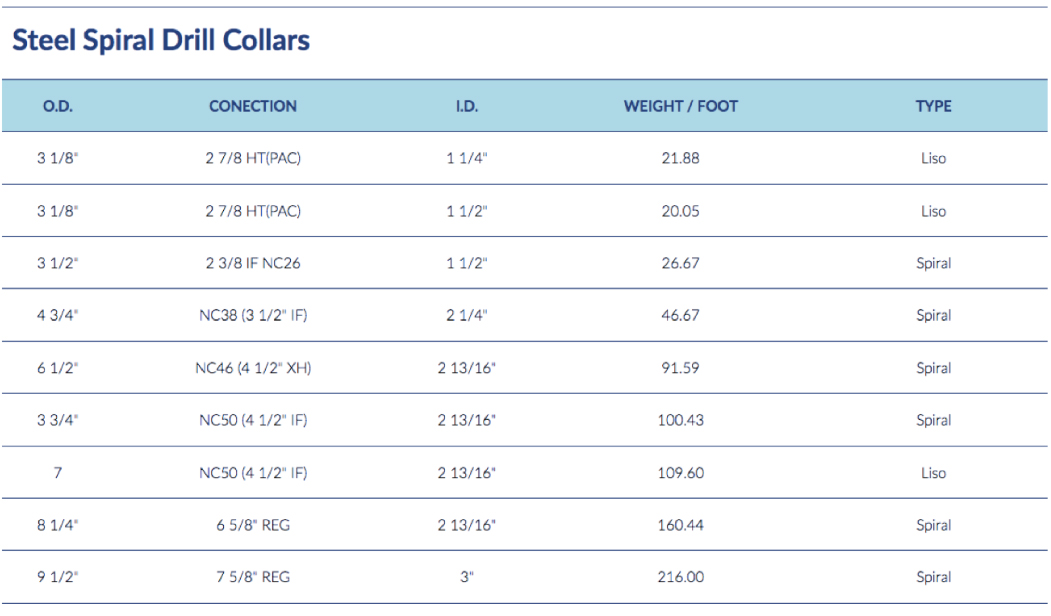Select the 7 5/8" REG connection cell
The image size is (1051, 616).
coord(252,577)
